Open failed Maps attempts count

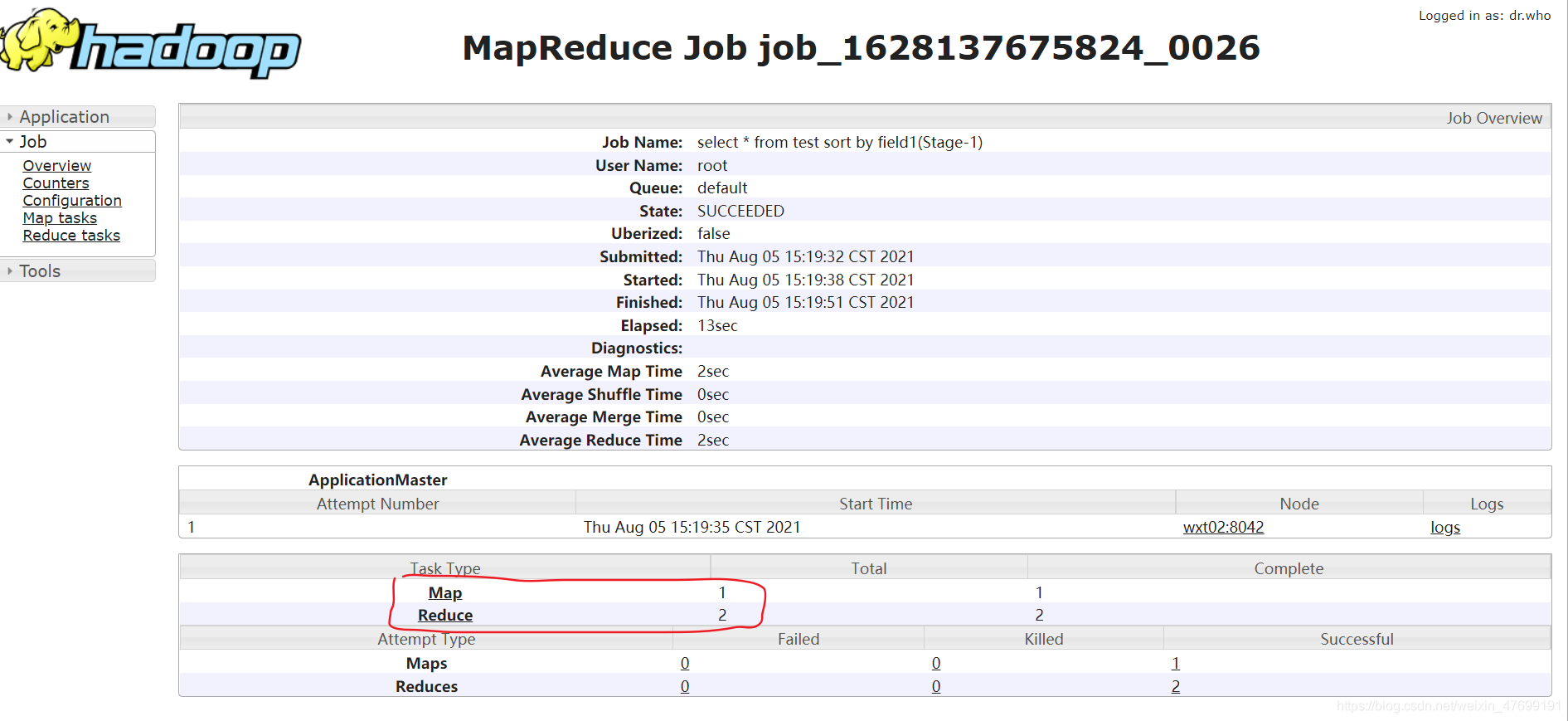tap(685, 664)
